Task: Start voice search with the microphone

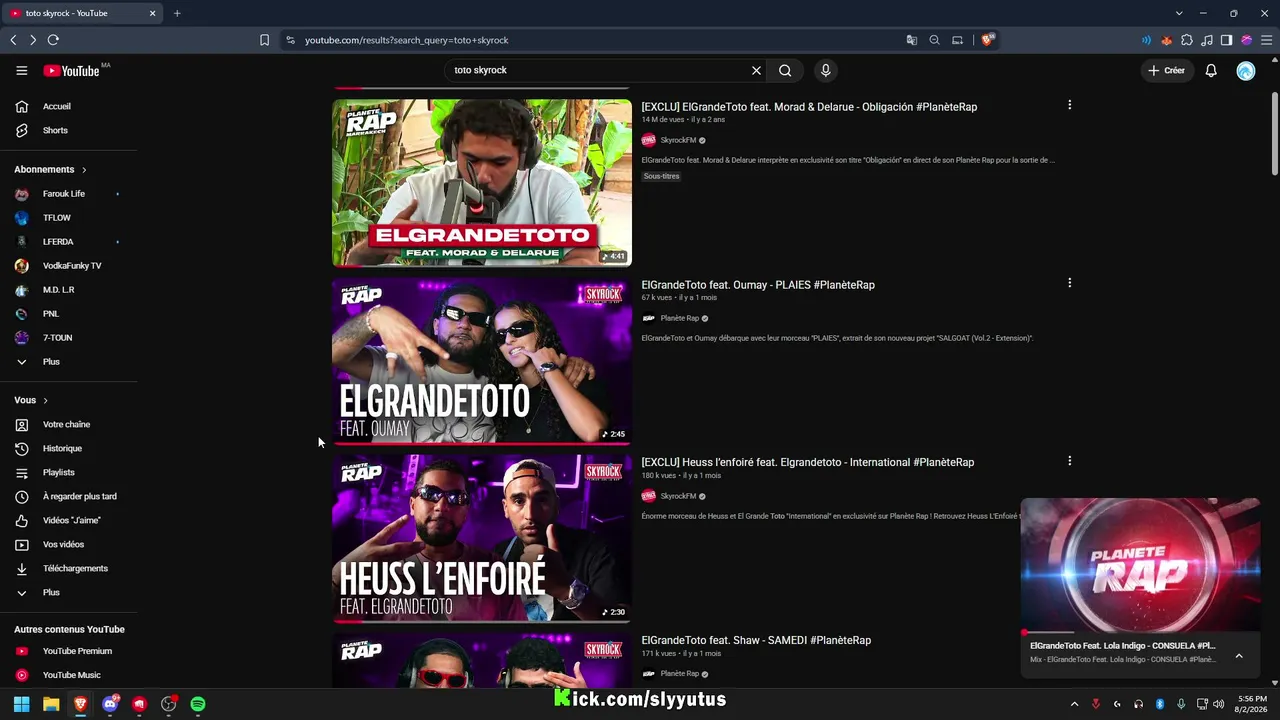Action: pos(825,70)
